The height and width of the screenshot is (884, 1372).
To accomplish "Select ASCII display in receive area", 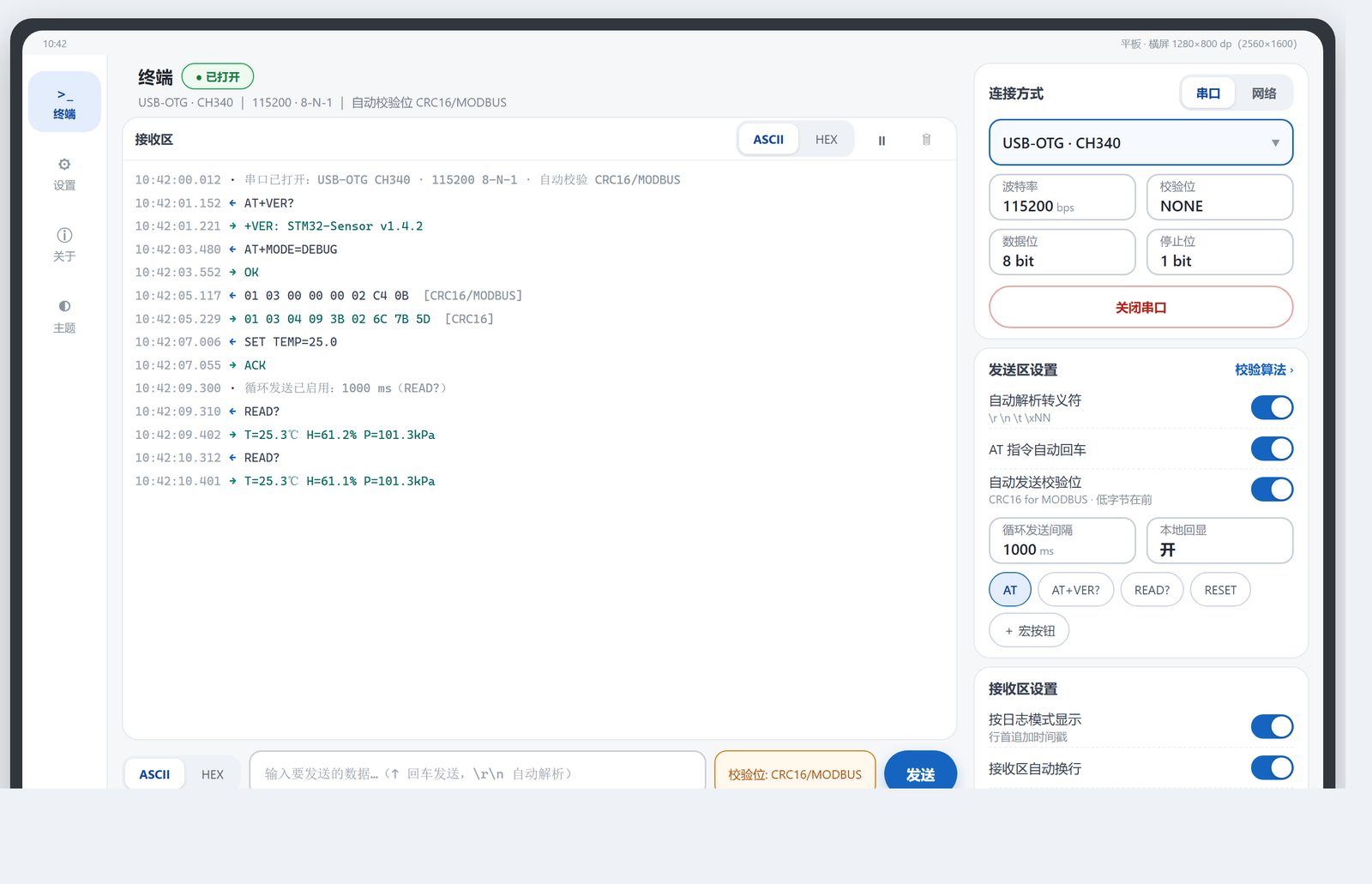I will 768,140.
